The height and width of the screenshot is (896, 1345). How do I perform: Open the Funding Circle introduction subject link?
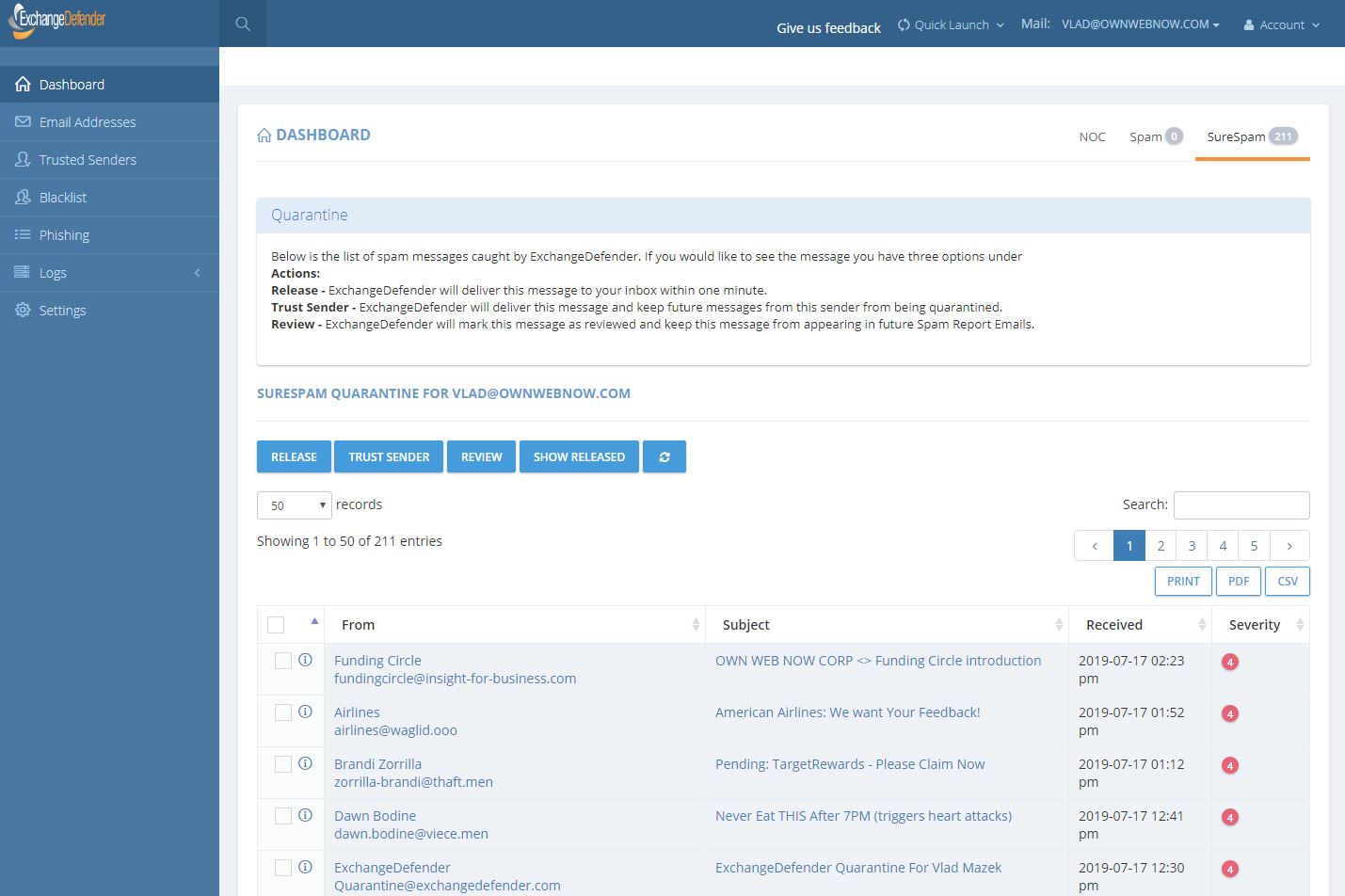click(x=878, y=661)
